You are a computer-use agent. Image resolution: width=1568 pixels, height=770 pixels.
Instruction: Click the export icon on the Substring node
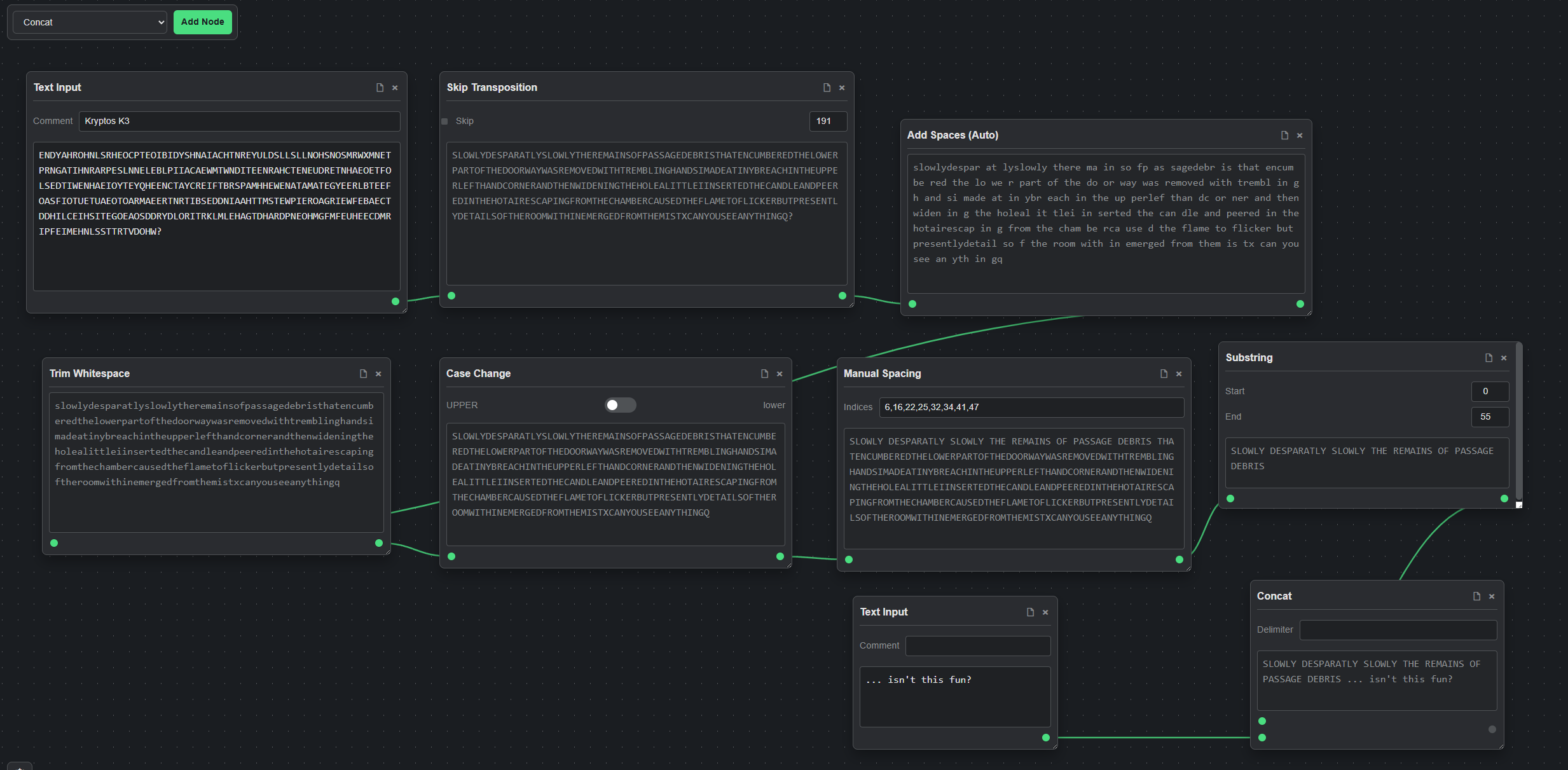(x=1488, y=357)
